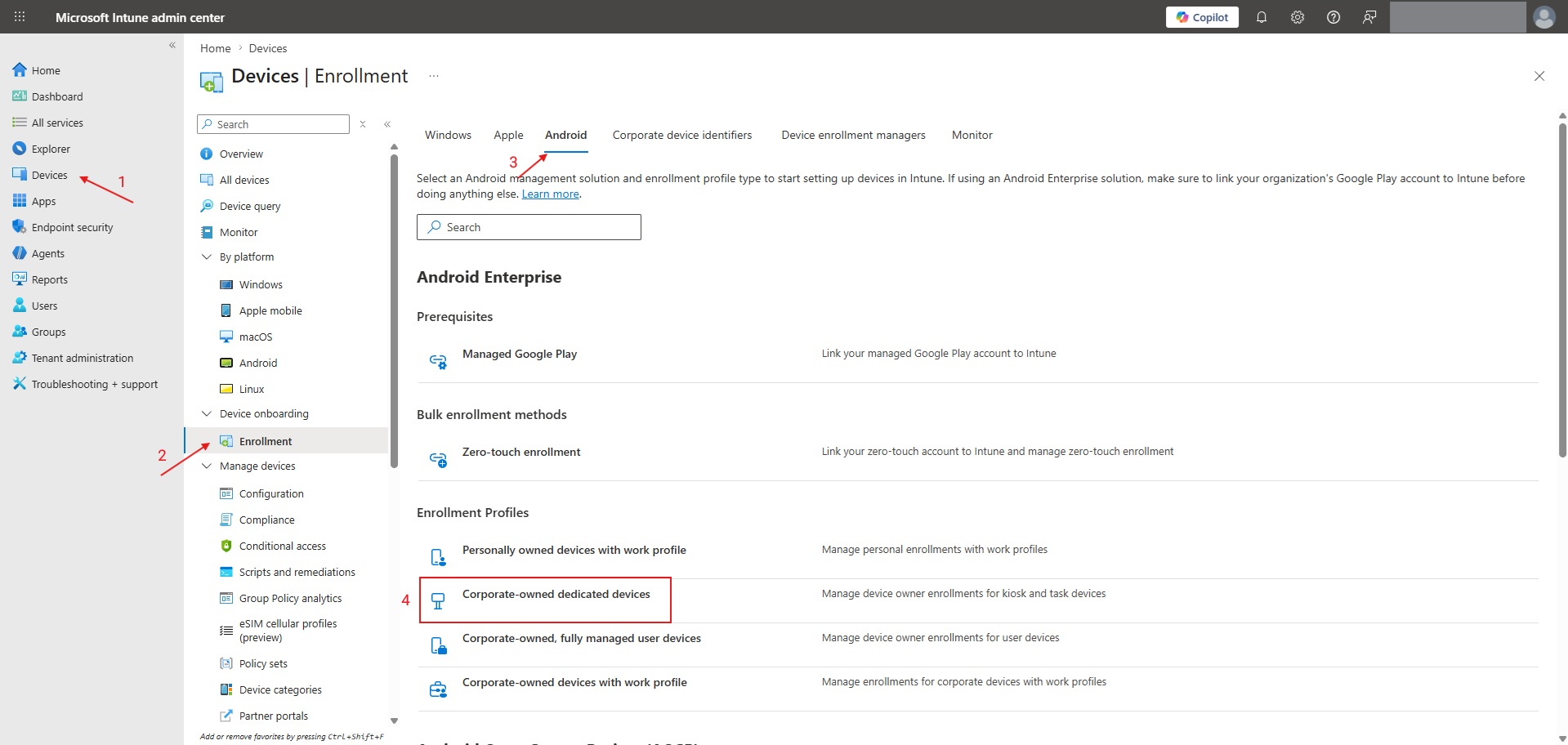Viewport: 1568px width, 745px height.
Task: Open the help question mark icon
Action: (x=1333, y=17)
